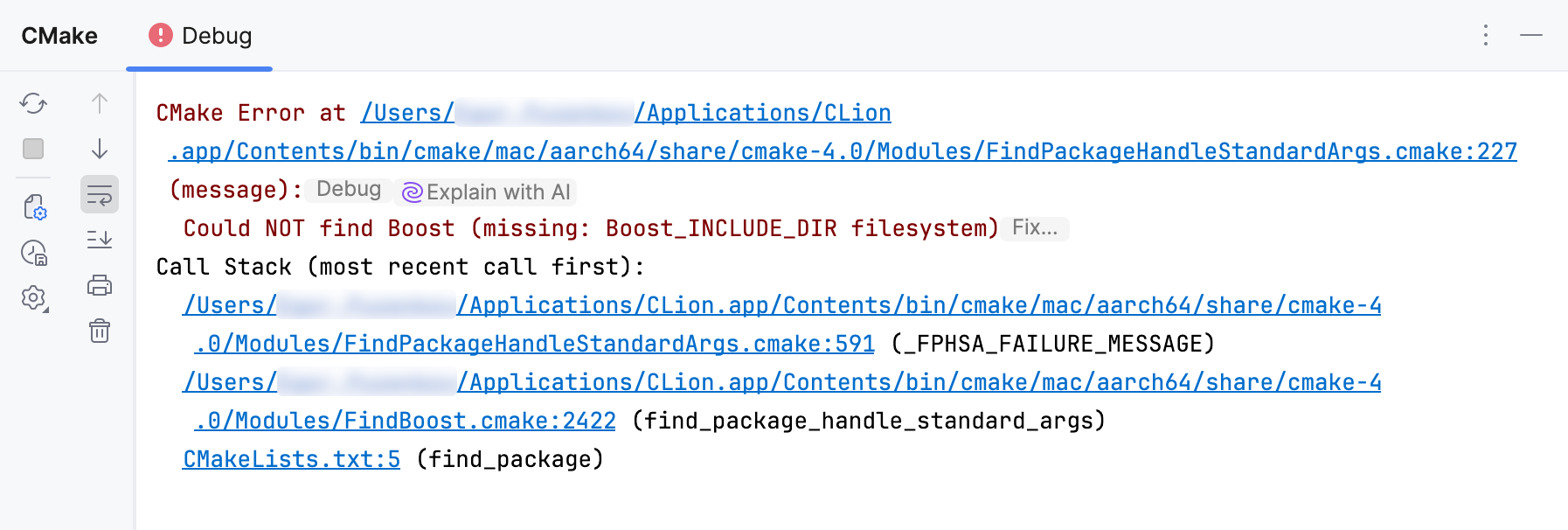Image resolution: width=1568 pixels, height=530 pixels.
Task: Click the Explain with AI button
Action: click(486, 192)
